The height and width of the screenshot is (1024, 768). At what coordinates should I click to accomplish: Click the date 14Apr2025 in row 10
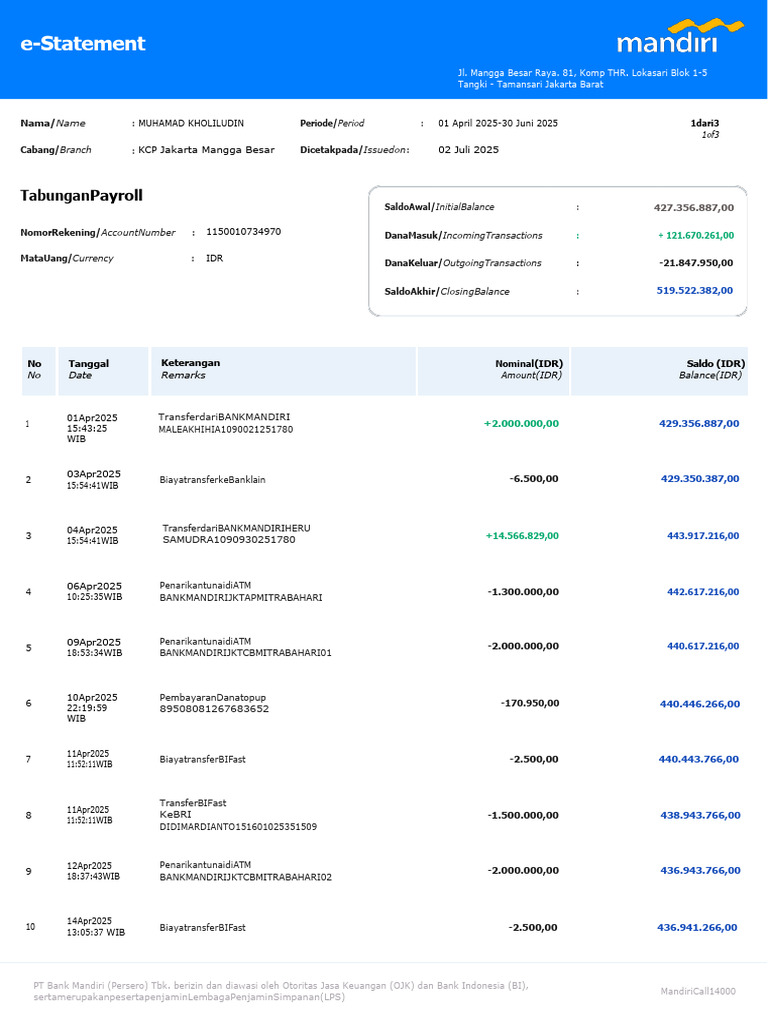pyautogui.click(x=89, y=921)
